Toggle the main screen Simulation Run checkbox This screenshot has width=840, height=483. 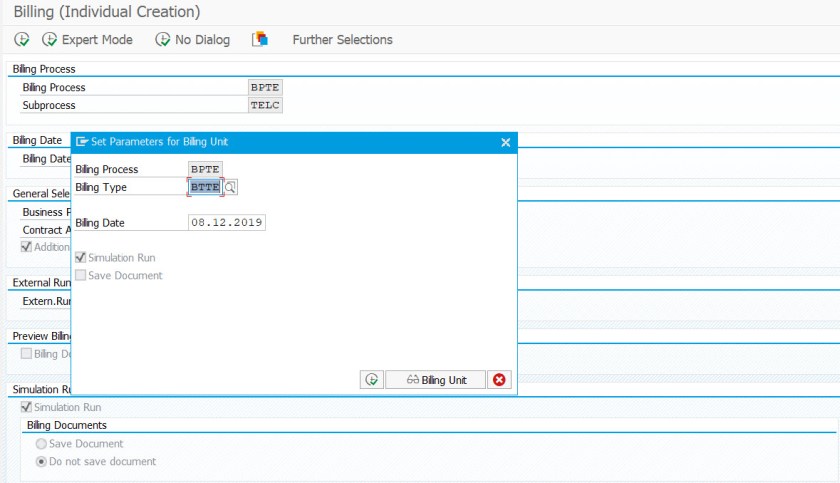coord(26,407)
